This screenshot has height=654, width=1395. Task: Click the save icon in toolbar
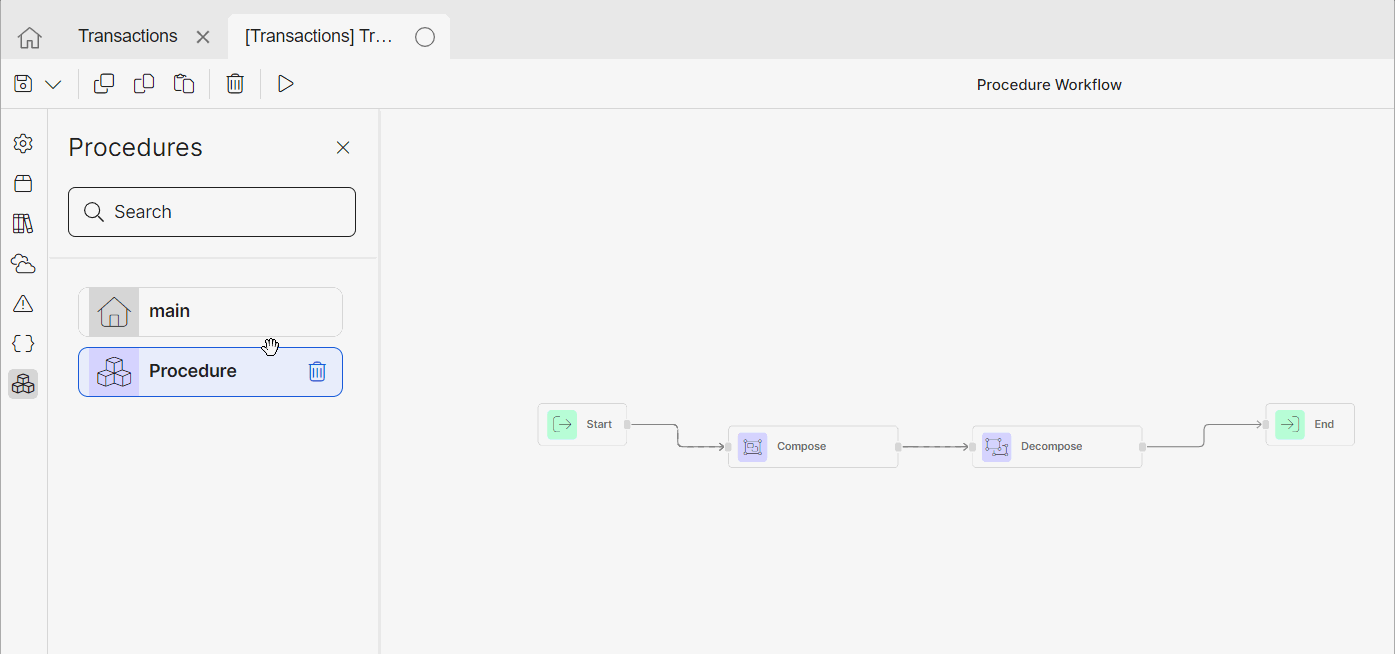click(x=23, y=84)
